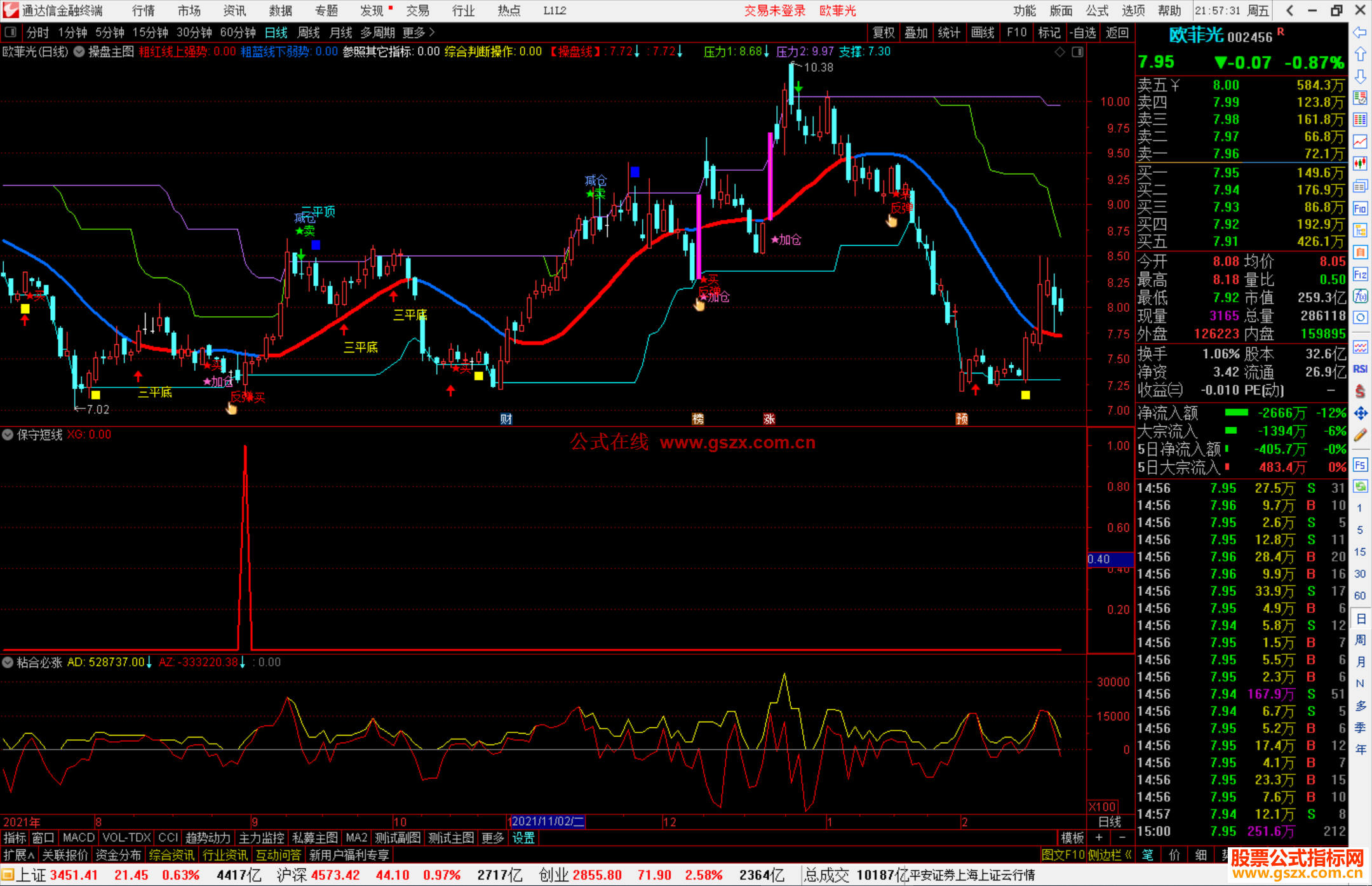Expand the 更多 timeframe options

click(418, 32)
